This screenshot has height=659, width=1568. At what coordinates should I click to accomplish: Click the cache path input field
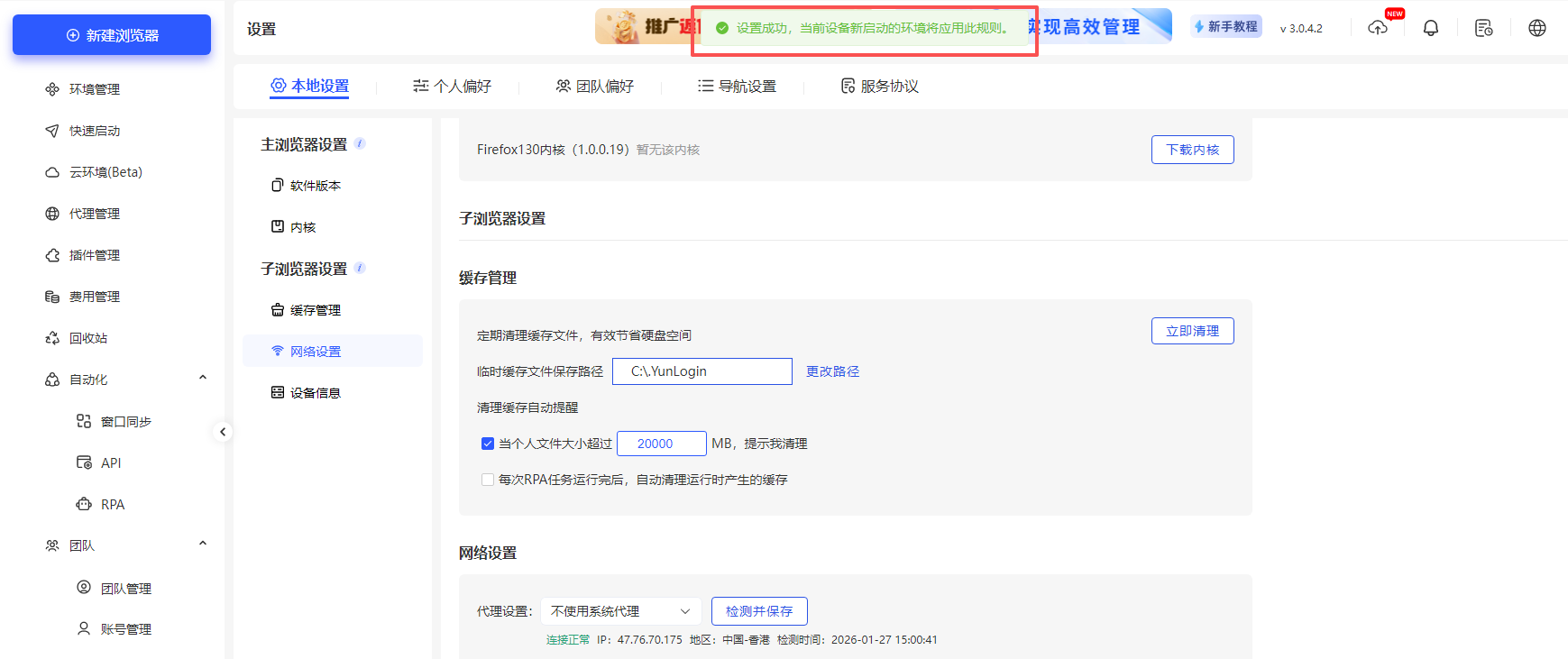click(x=702, y=371)
